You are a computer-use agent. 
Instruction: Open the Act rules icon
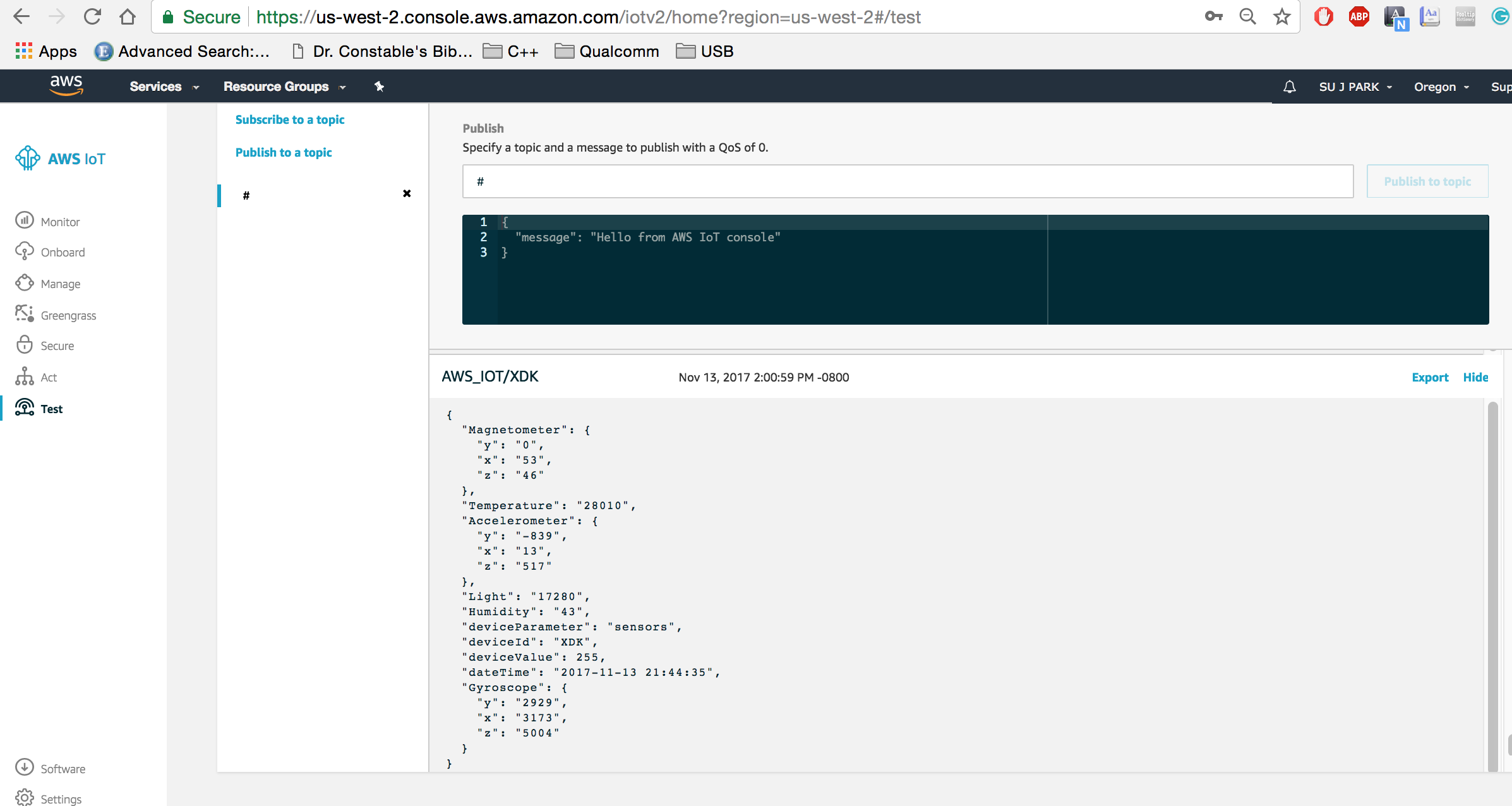coord(24,376)
